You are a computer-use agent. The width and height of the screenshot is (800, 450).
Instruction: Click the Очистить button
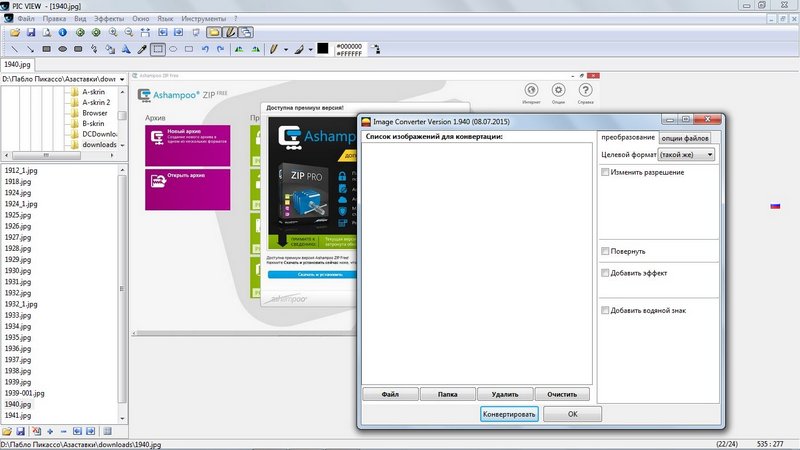point(562,394)
